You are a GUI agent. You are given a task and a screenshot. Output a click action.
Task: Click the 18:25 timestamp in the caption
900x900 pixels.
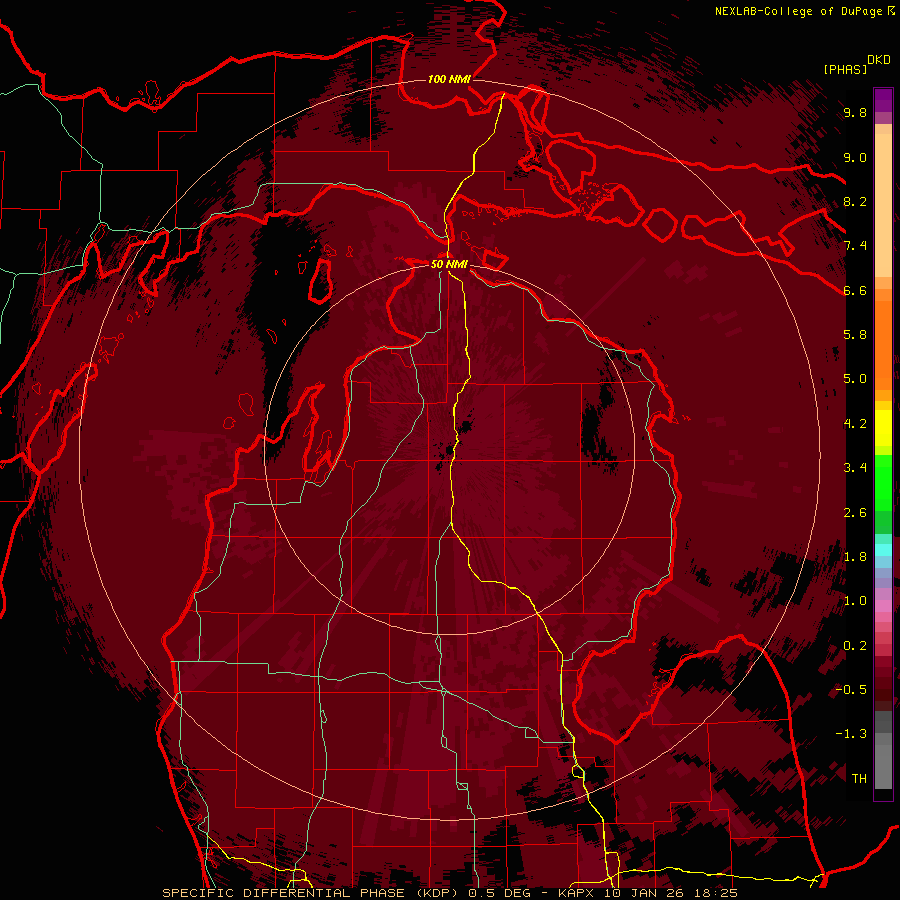click(x=714, y=893)
